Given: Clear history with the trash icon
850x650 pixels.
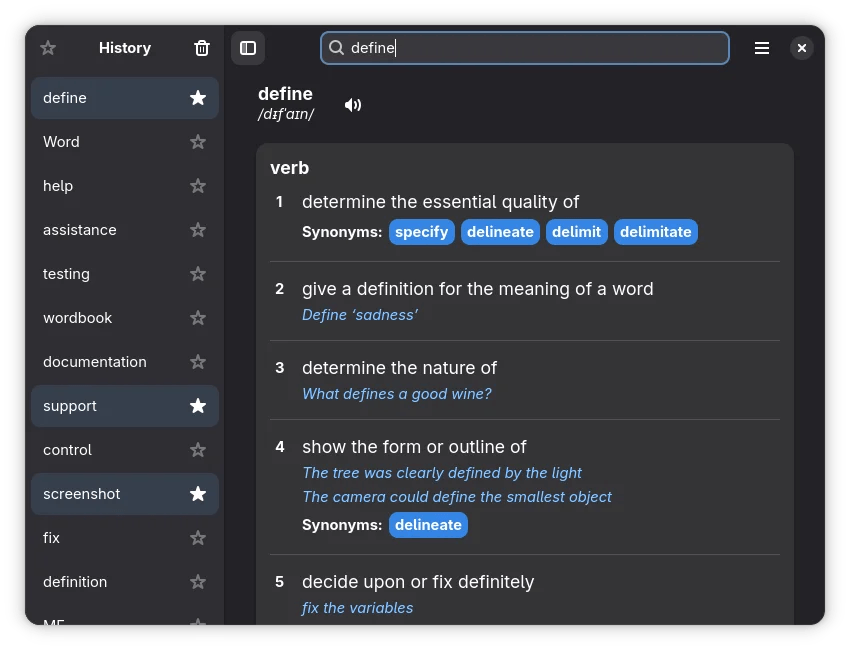Looking at the screenshot, I should [x=202, y=48].
